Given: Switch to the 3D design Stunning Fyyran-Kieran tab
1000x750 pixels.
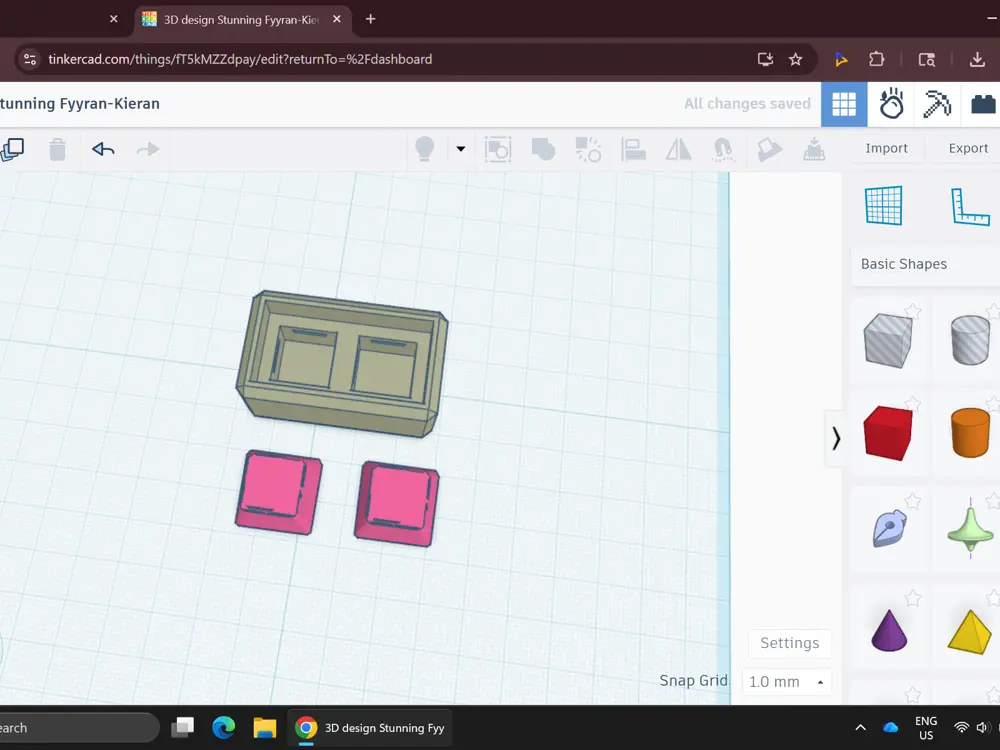Looking at the screenshot, I should [241, 20].
